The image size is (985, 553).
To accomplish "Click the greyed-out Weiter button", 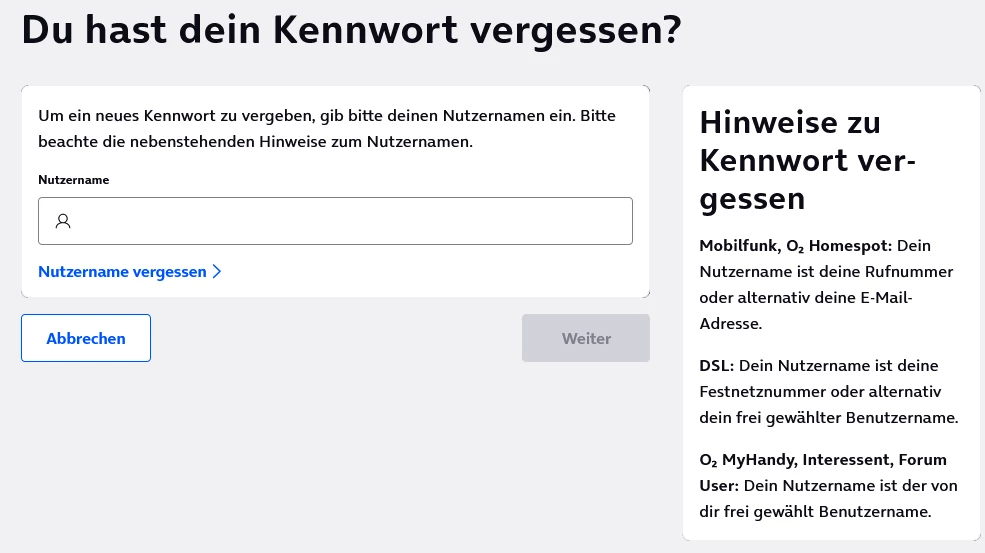I will tap(586, 338).
